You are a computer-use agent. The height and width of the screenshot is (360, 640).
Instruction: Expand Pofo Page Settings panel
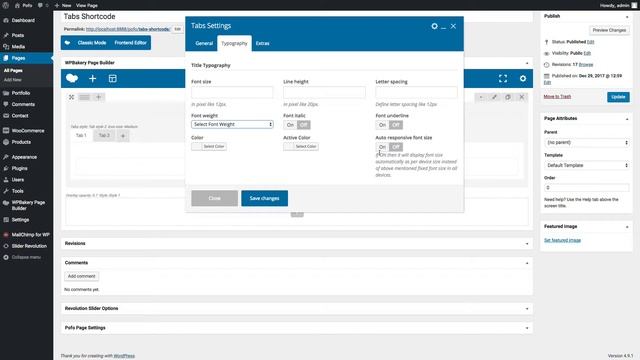click(x=527, y=328)
